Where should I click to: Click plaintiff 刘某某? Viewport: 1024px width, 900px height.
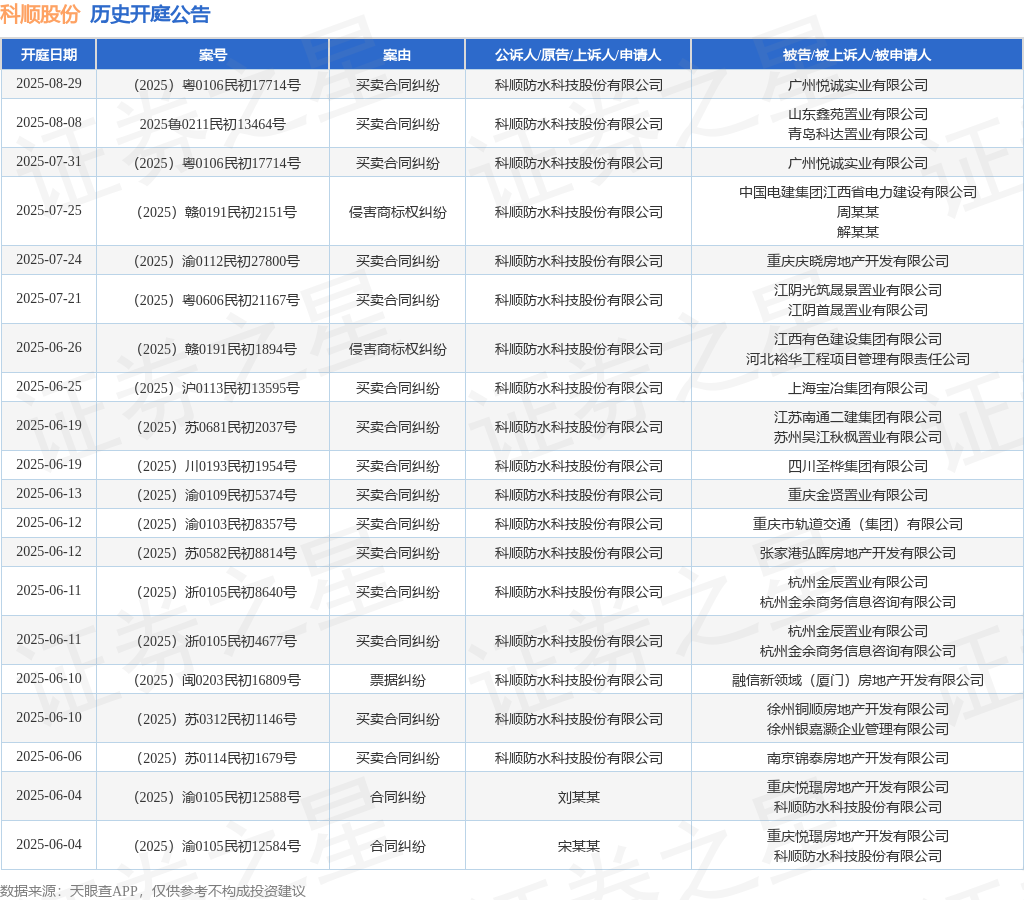tap(578, 797)
